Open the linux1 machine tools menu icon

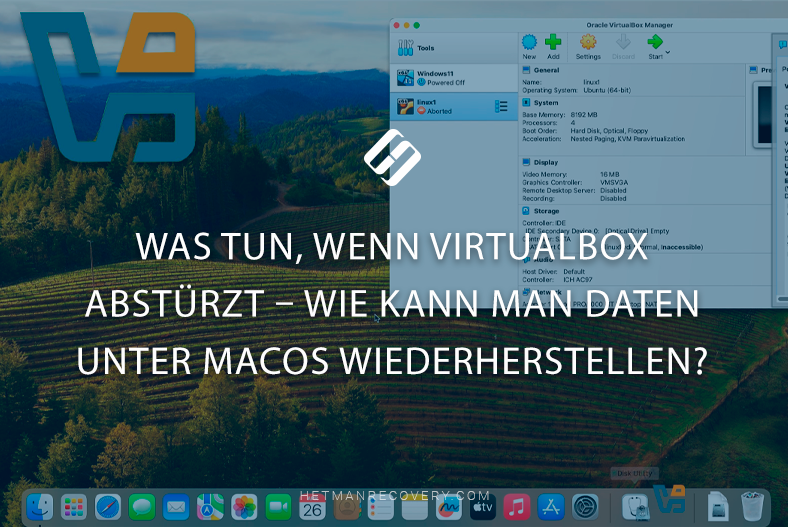(x=501, y=107)
